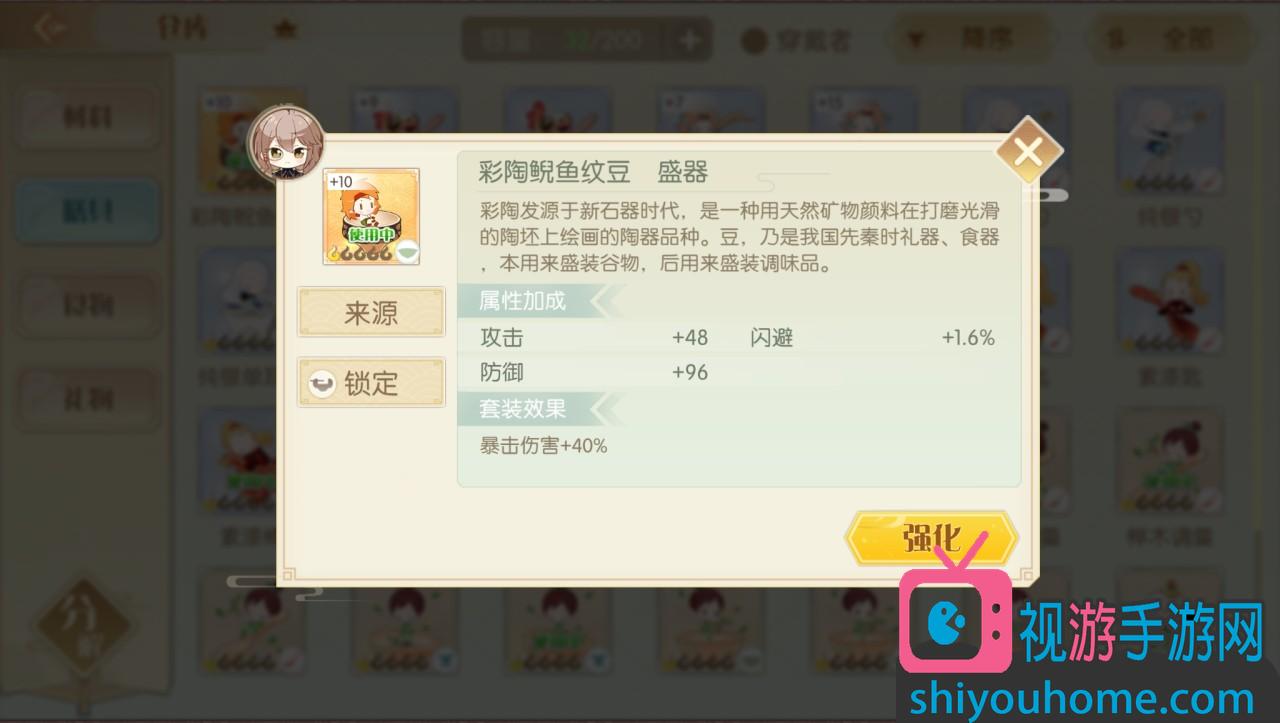
Task: Switch to the first left category tab
Action: pyautogui.click(x=88, y=118)
